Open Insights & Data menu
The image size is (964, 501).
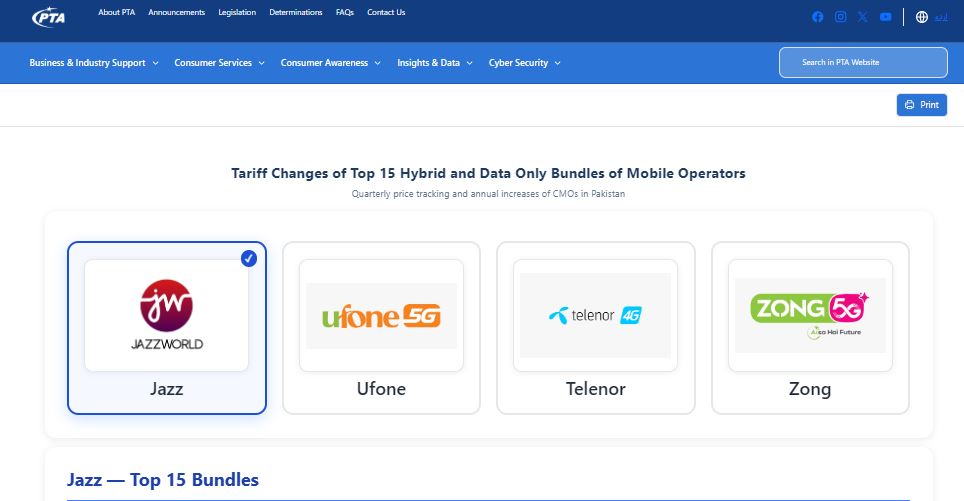(x=429, y=63)
